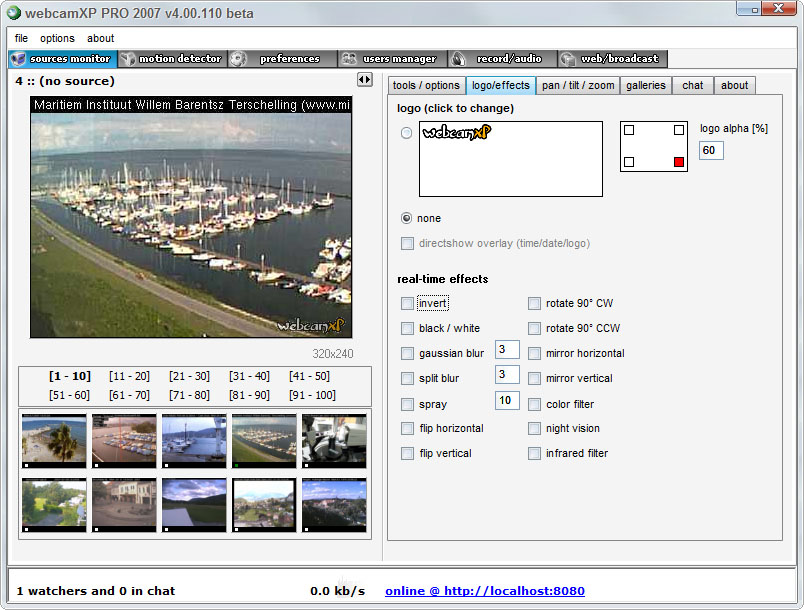Image resolution: width=804 pixels, height=610 pixels.
Task: Select the lighthouse harbor thumbnail
Action: (194, 441)
